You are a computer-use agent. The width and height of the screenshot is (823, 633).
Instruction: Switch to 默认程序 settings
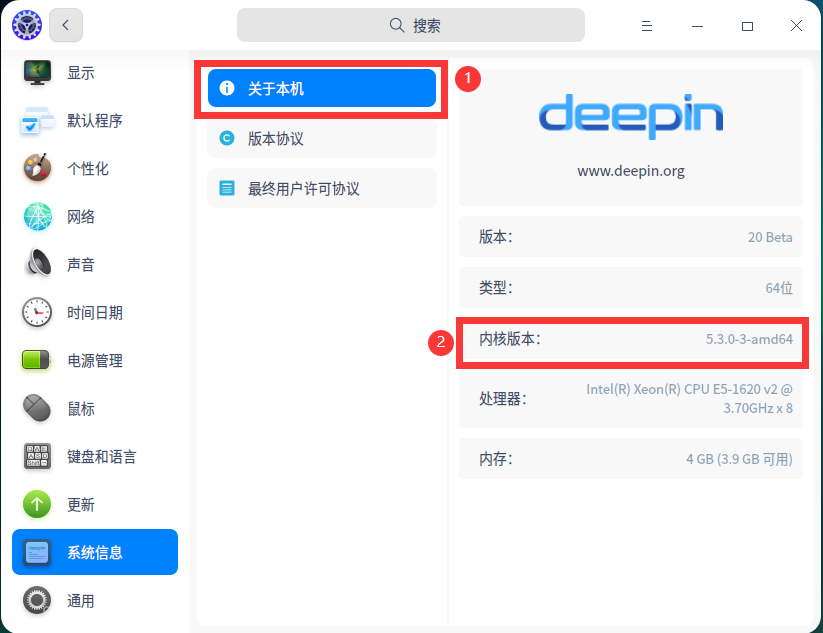click(x=95, y=121)
